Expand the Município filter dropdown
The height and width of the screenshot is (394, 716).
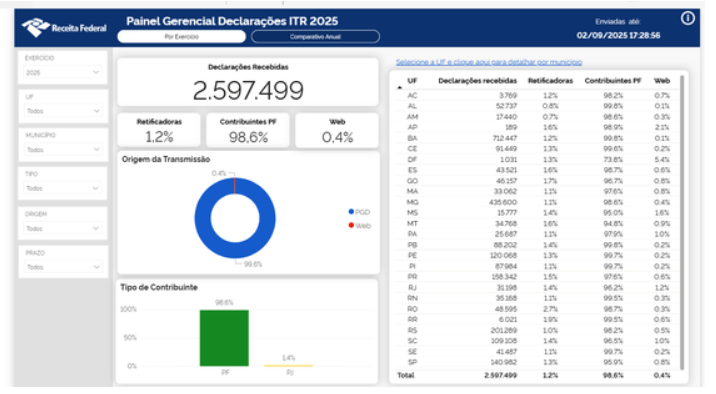pyautogui.click(x=63, y=149)
